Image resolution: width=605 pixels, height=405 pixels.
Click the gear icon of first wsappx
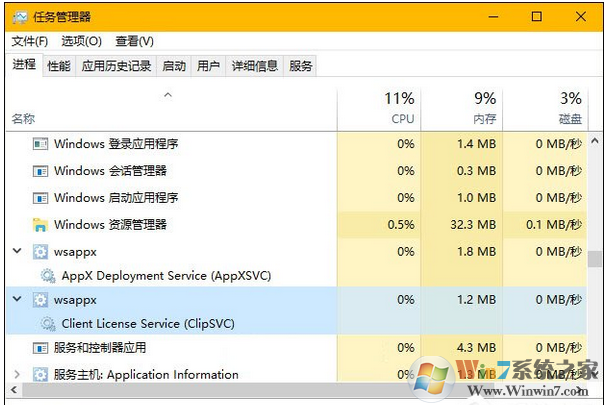[41, 252]
